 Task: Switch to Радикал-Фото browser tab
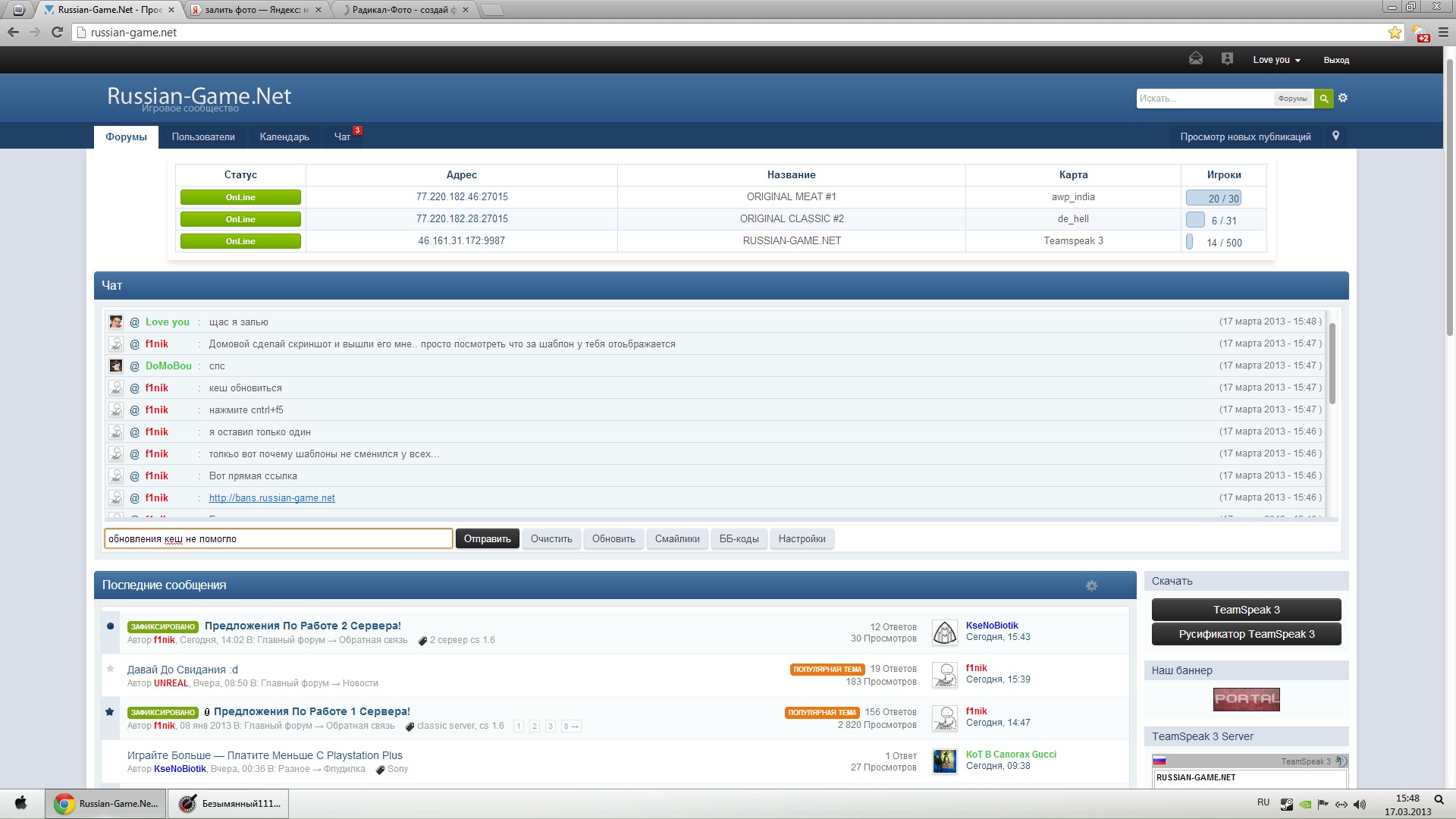pos(403,10)
